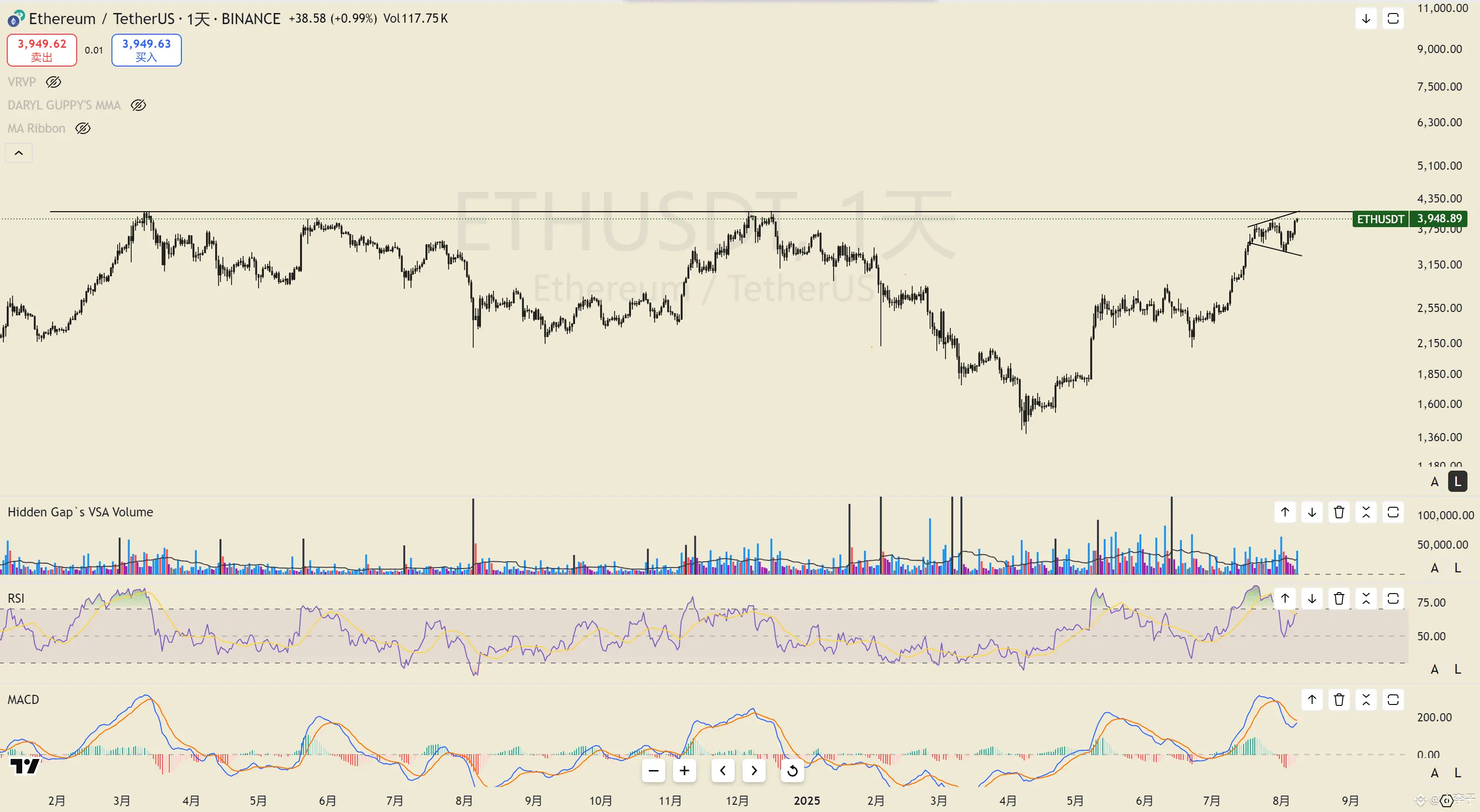
Task: Click the +38.58 (+0.99%) change value
Action: click(333, 18)
